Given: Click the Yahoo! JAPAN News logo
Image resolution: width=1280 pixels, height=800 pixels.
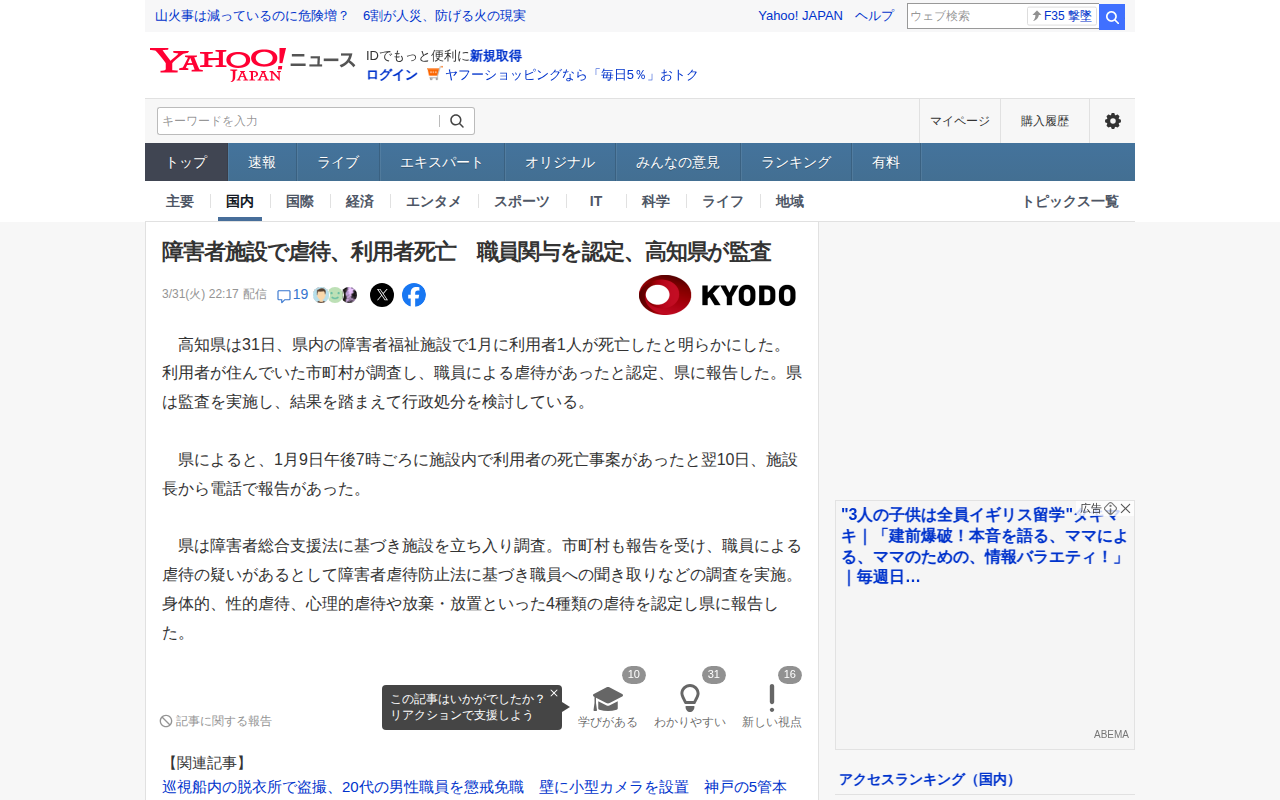Looking at the screenshot, I should (252, 64).
